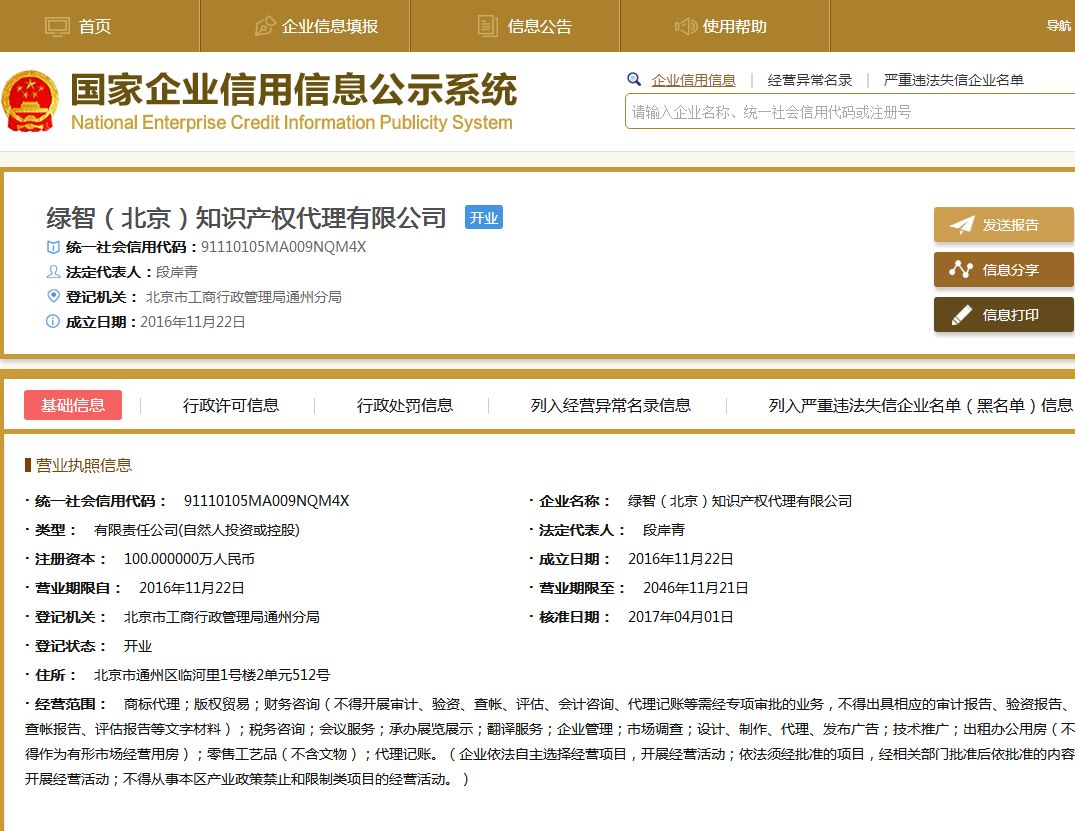
Task: Click 段岸青 in the header summary
Action: click(177, 272)
